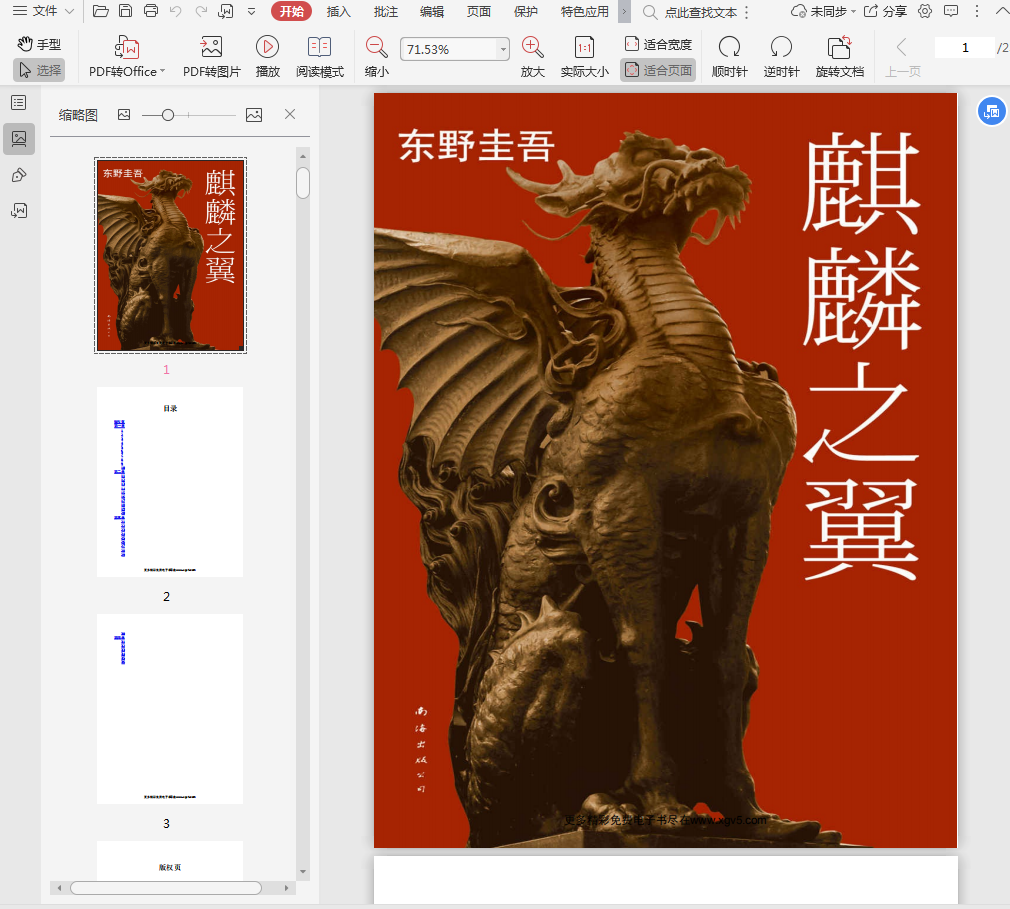Click the 缩小 zoom out icon
Screen dimensions: 1010x909
pos(376,47)
